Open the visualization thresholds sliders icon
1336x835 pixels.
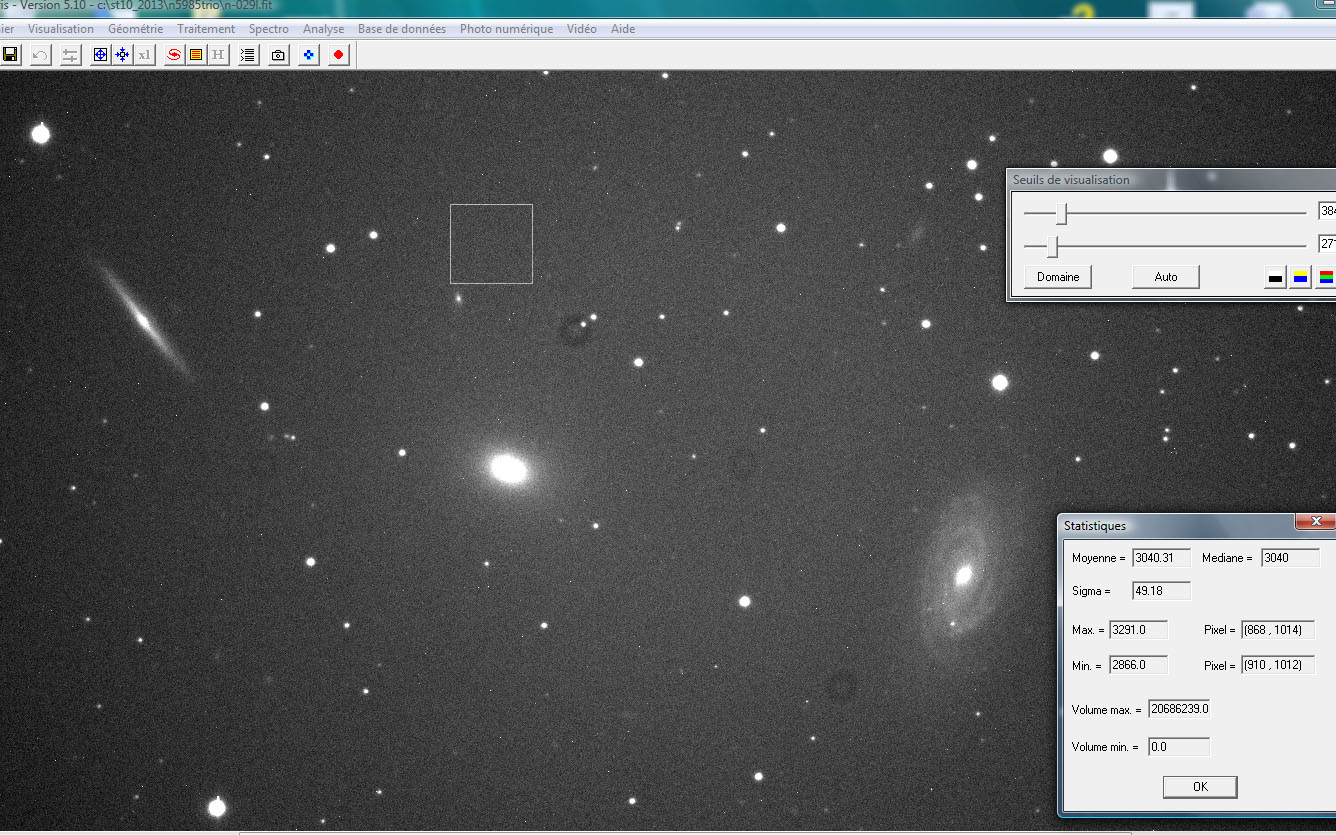point(70,54)
